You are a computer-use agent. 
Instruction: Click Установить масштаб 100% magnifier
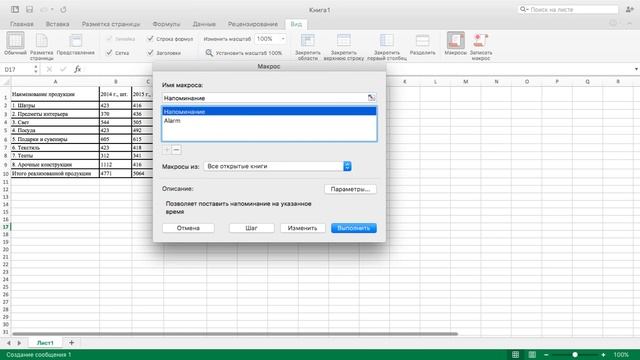click(x=209, y=53)
